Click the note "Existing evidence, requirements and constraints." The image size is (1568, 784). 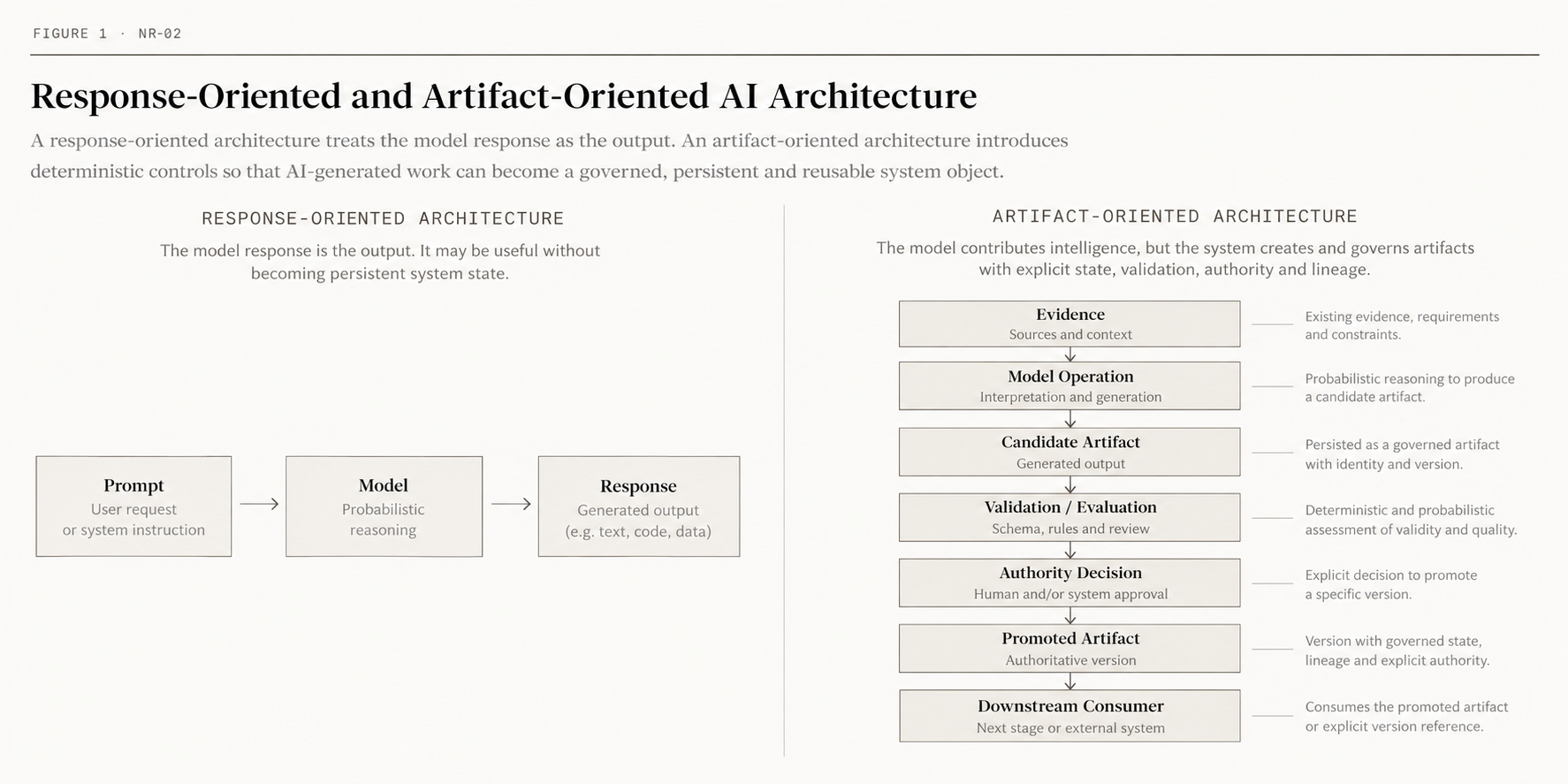[1402, 325]
